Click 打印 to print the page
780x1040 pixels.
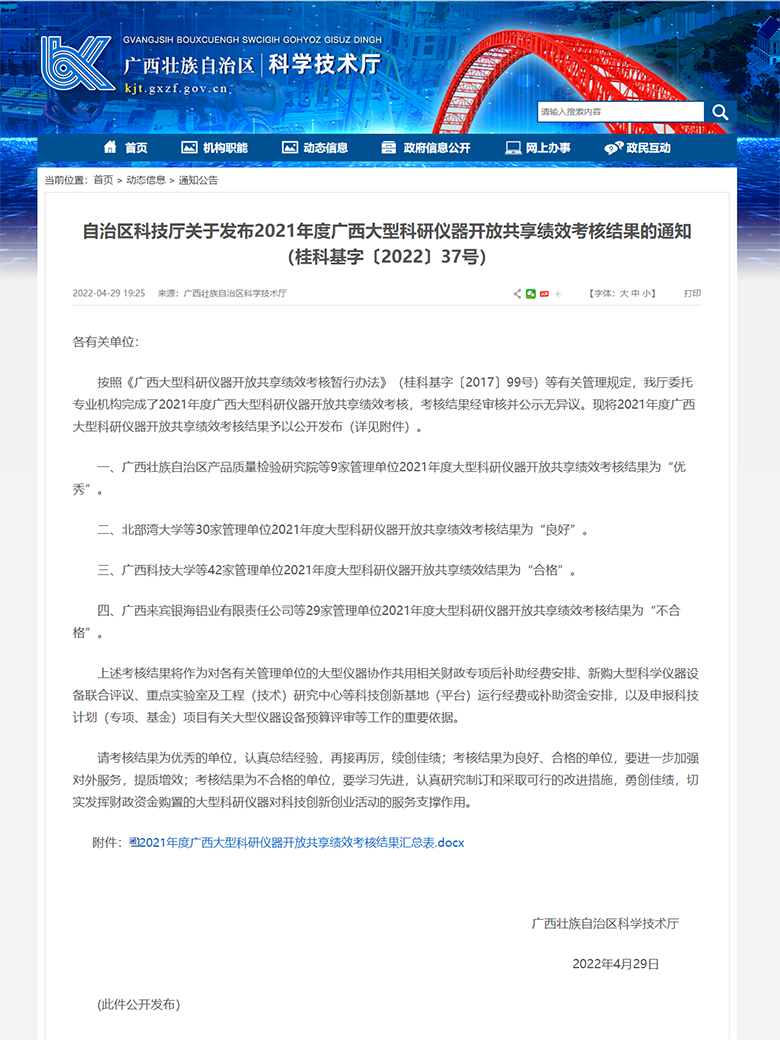point(692,294)
